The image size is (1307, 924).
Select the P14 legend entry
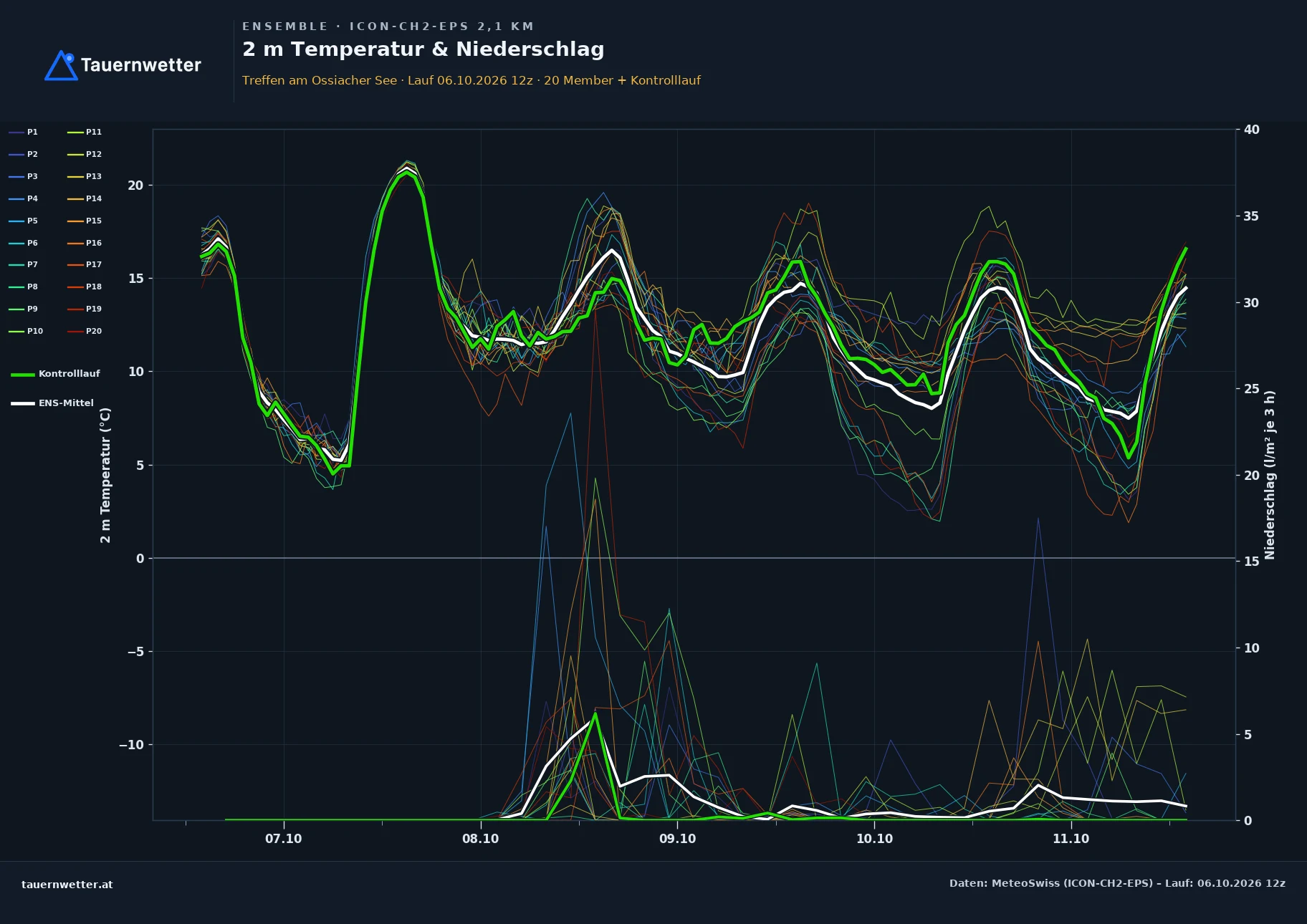click(85, 198)
